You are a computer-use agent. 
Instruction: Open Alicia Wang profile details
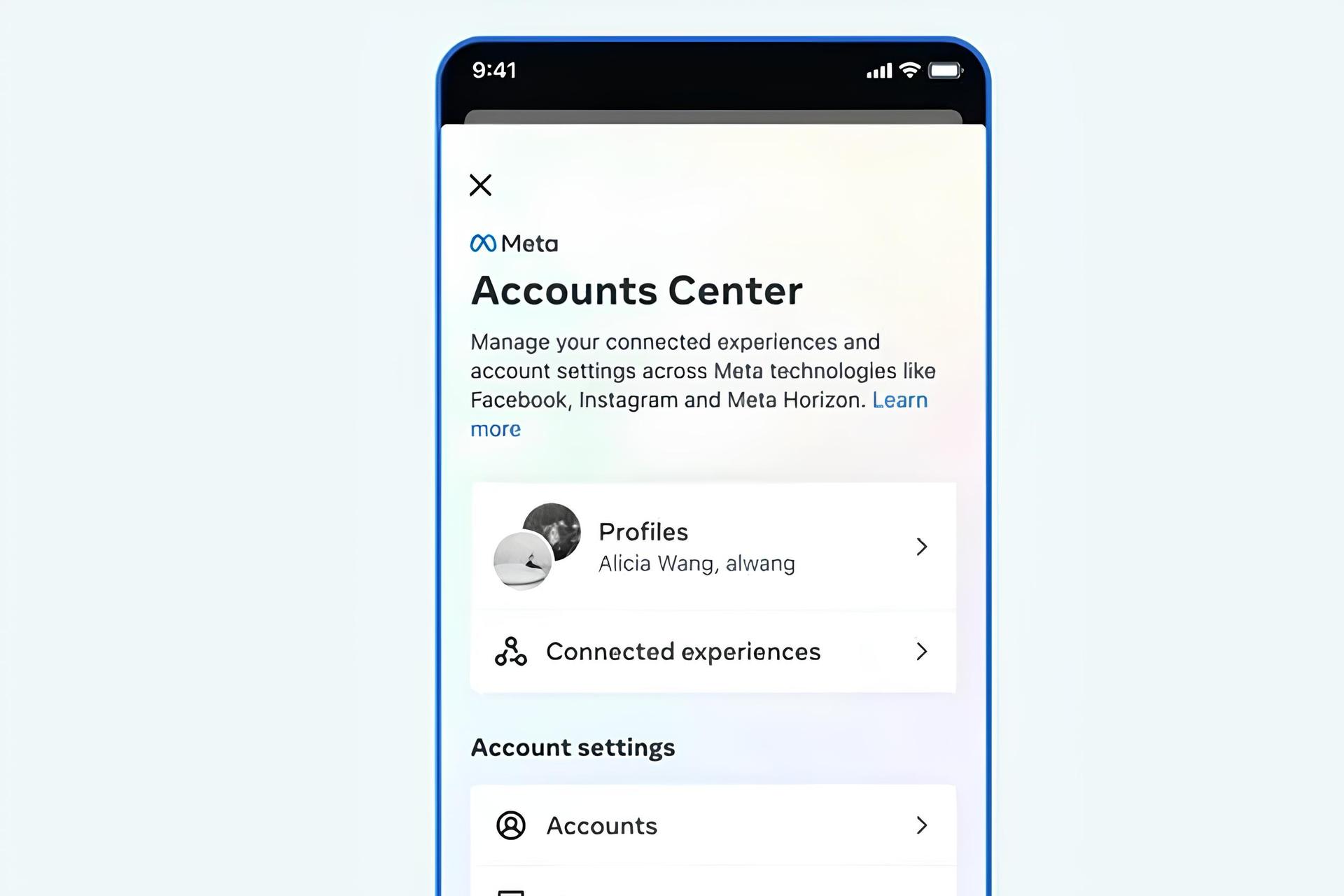coord(713,546)
